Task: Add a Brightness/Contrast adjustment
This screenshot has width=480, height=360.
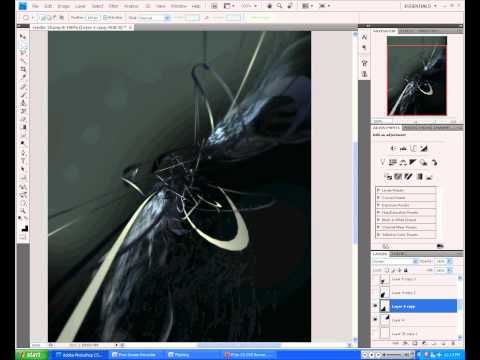Action: [x=393, y=148]
